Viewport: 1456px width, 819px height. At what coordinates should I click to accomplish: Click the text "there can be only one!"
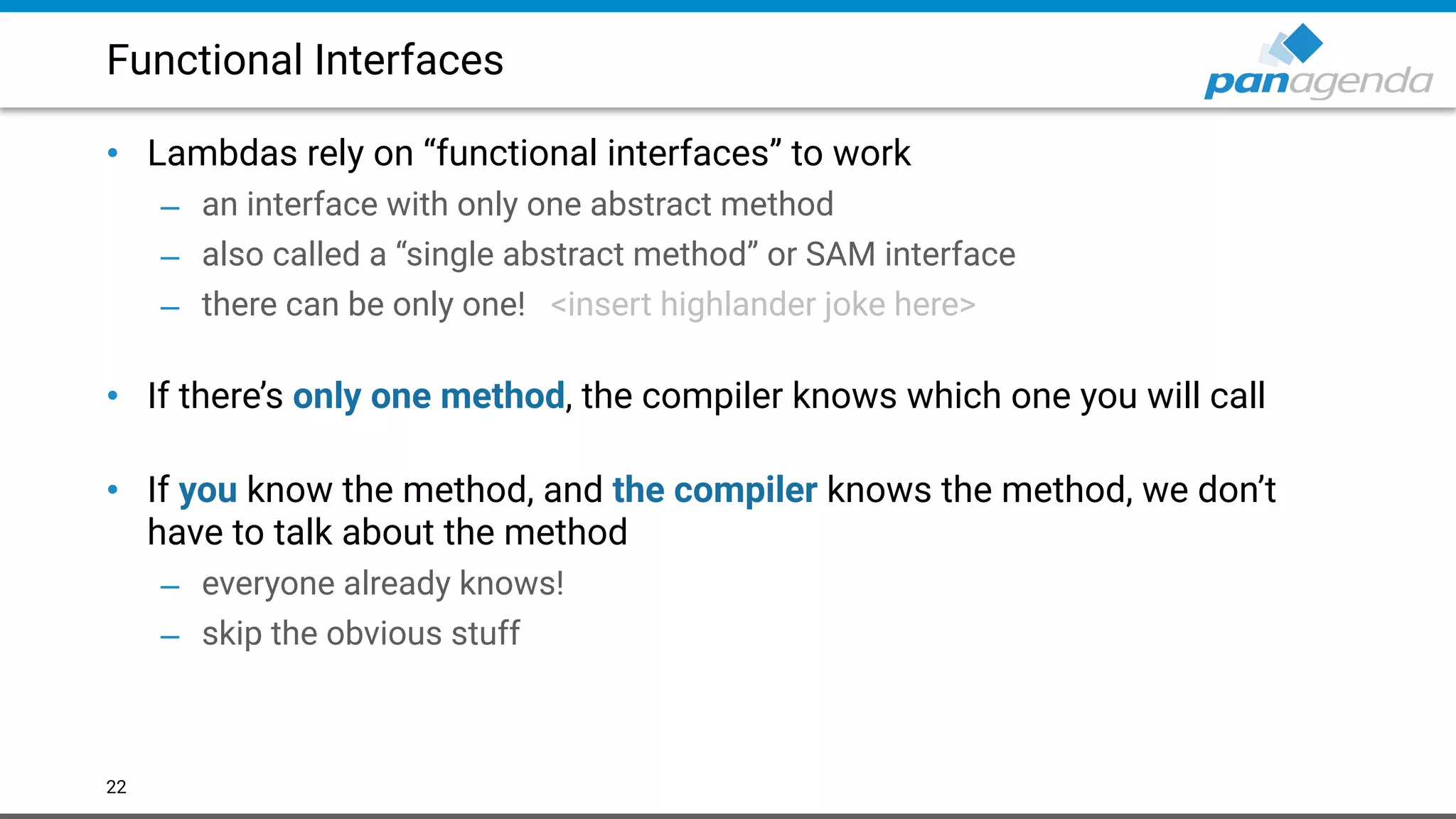point(363,304)
